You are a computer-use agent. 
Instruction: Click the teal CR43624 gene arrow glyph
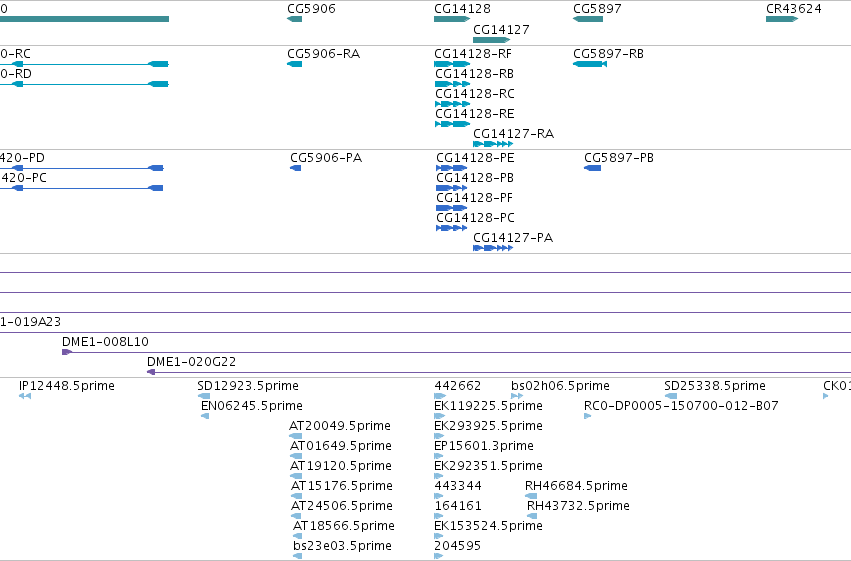click(782, 19)
